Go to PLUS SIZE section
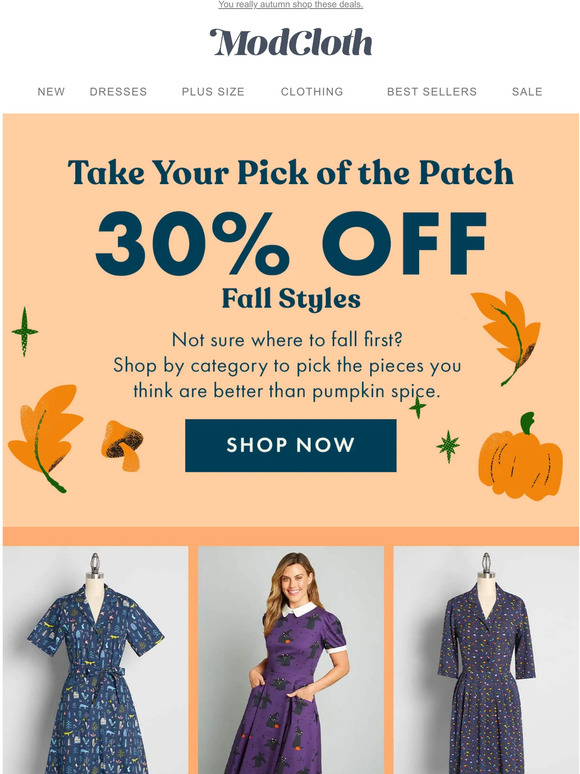Viewport: 580px width, 774px height. pos(213,92)
